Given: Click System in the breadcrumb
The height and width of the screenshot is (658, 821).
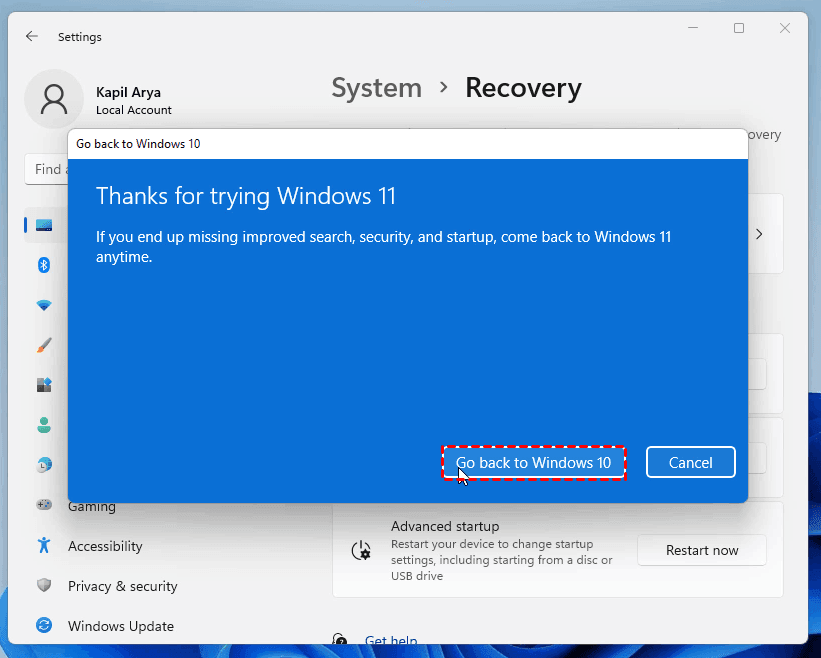Looking at the screenshot, I should (376, 88).
